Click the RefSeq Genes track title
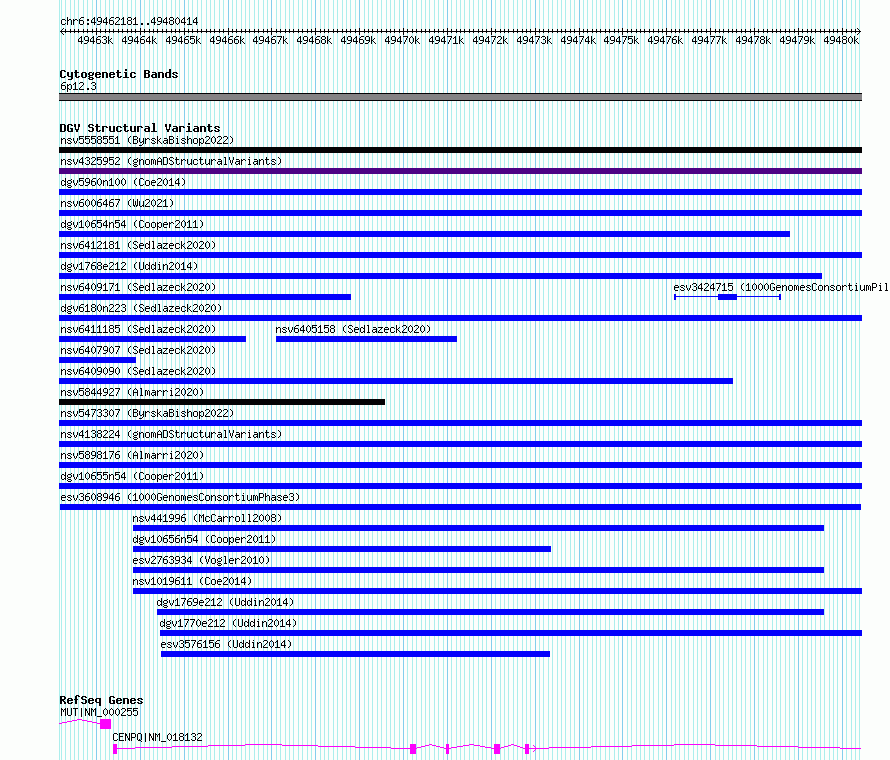The height and width of the screenshot is (760, 890). tap(101, 700)
